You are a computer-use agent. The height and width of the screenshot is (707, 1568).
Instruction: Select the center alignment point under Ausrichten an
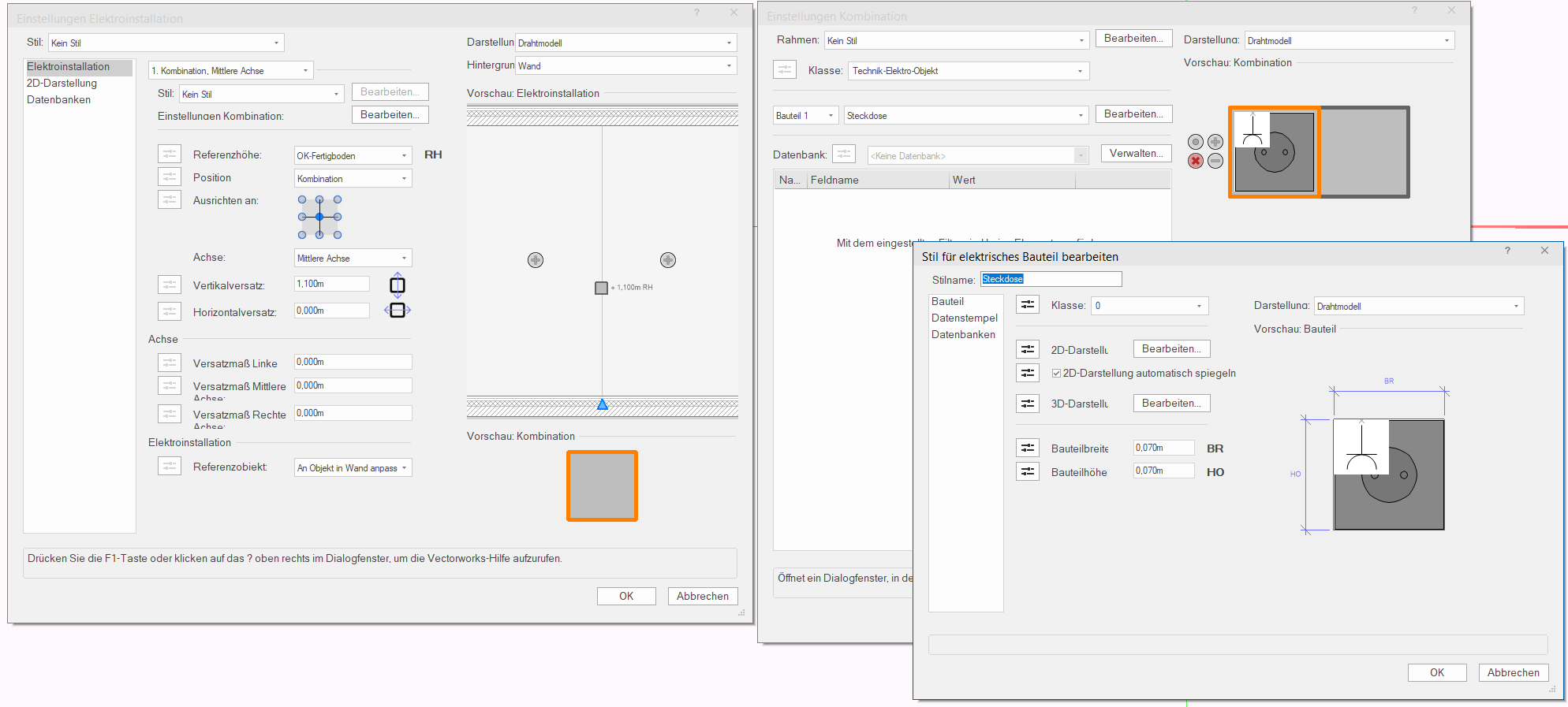(319, 217)
